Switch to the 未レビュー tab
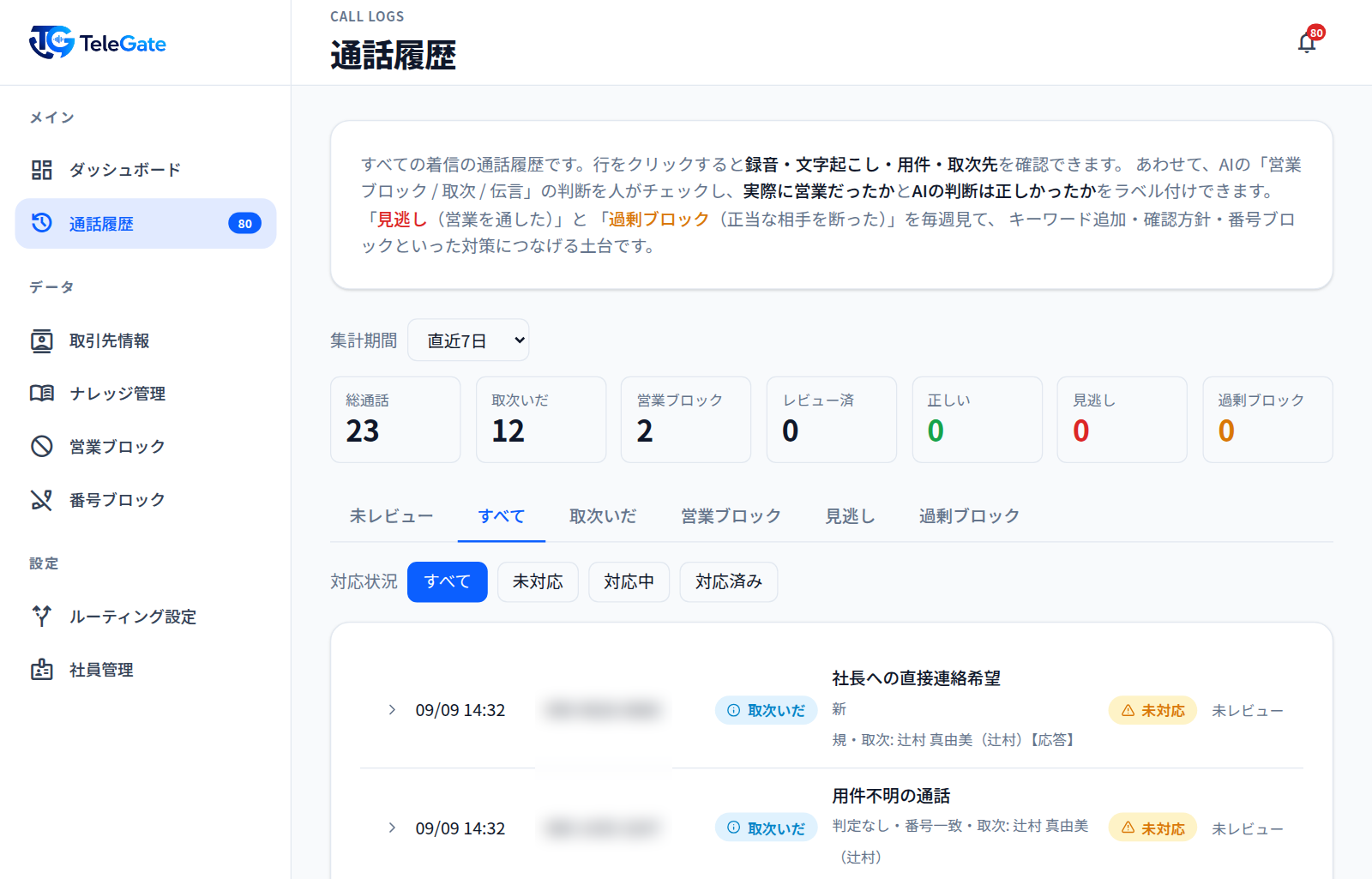 tap(391, 516)
